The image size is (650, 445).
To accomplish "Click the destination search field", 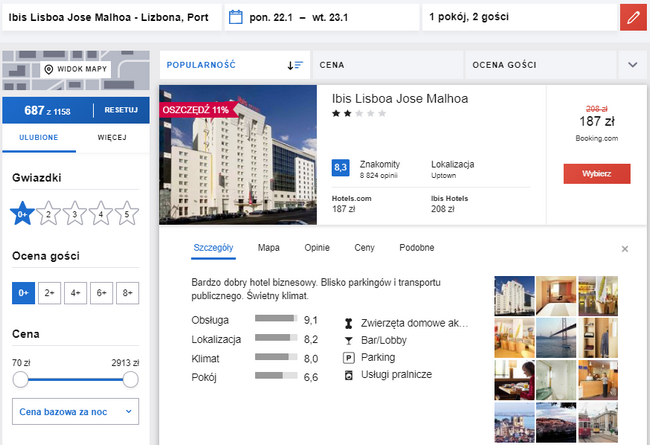I will coord(112,17).
